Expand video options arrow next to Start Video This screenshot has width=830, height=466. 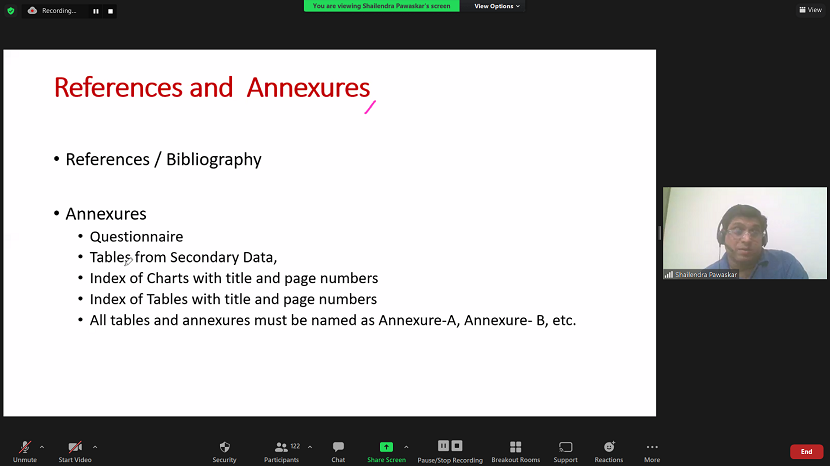pos(95,447)
